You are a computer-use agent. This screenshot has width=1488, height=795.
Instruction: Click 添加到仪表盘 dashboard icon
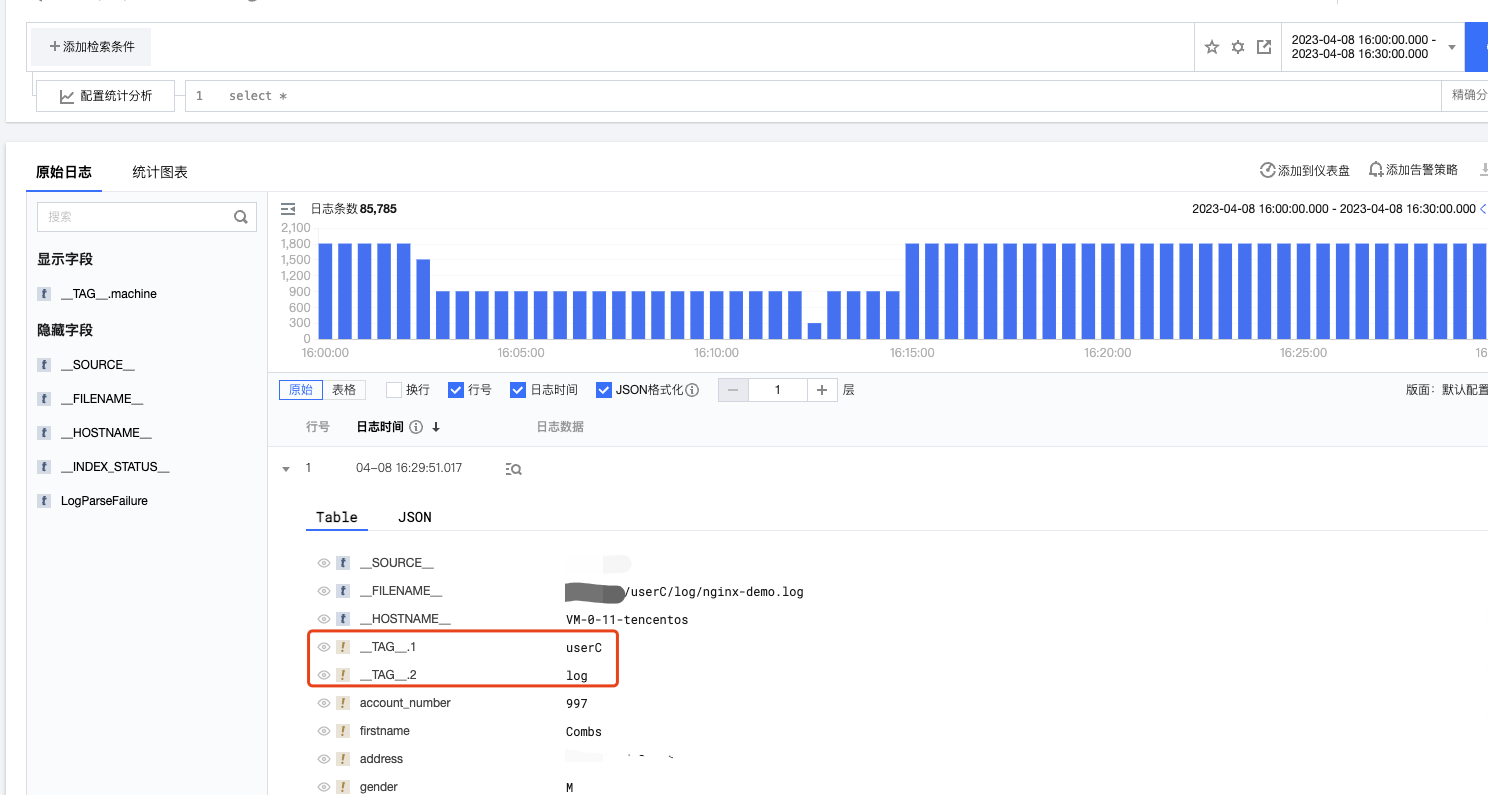click(1267, 170)
